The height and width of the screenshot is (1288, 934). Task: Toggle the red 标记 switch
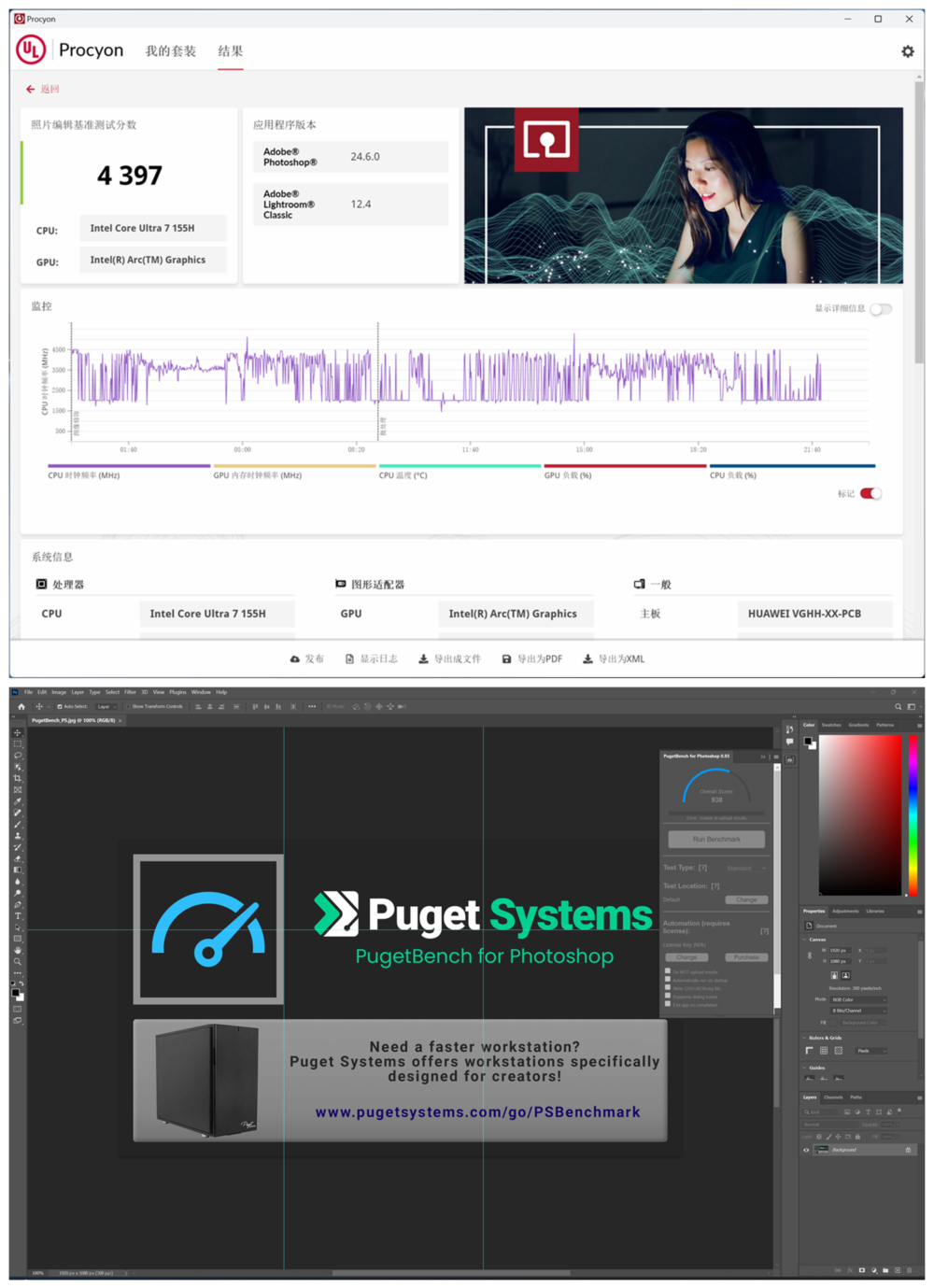870,494
